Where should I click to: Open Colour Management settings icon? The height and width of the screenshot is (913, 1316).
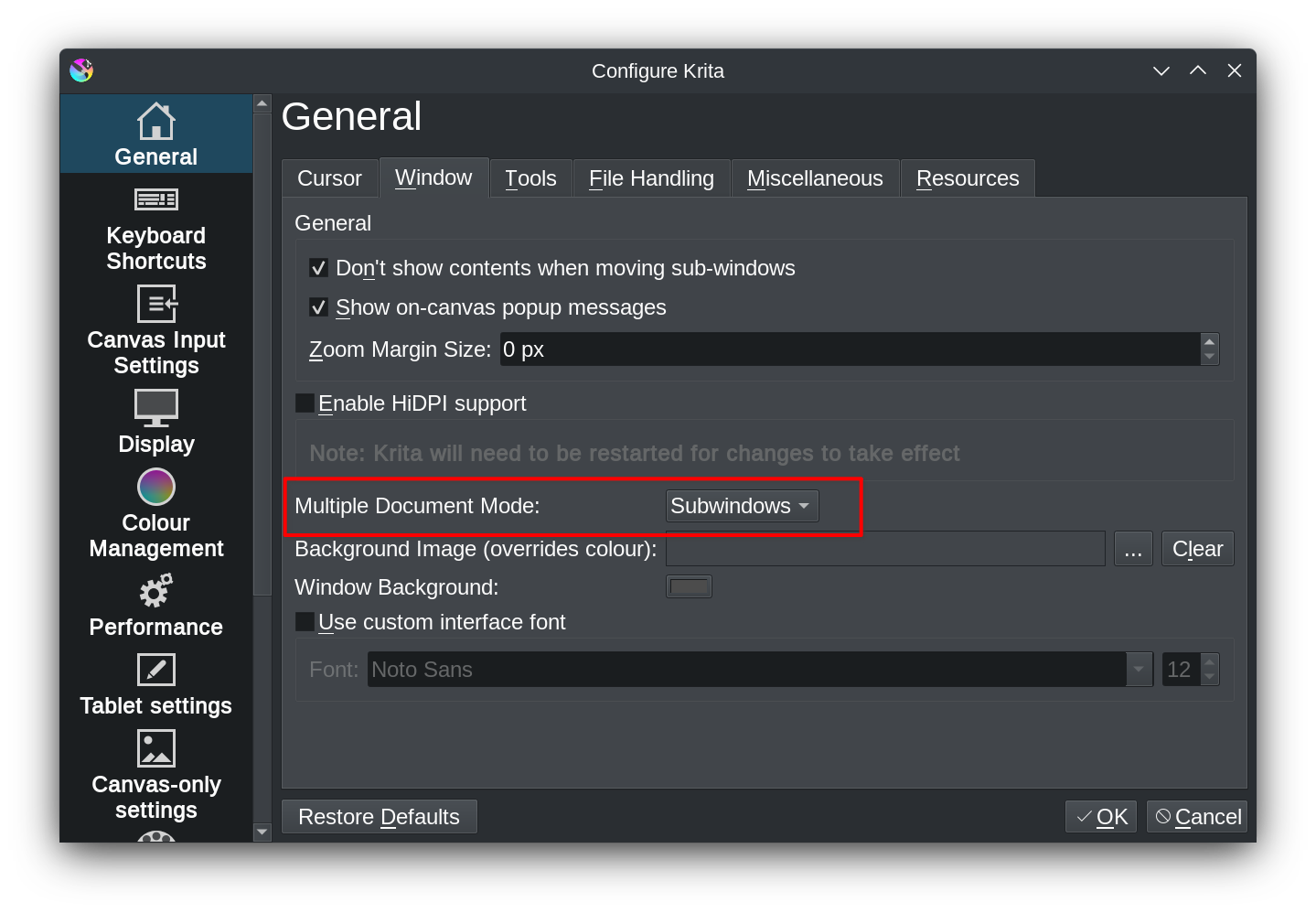155,487
